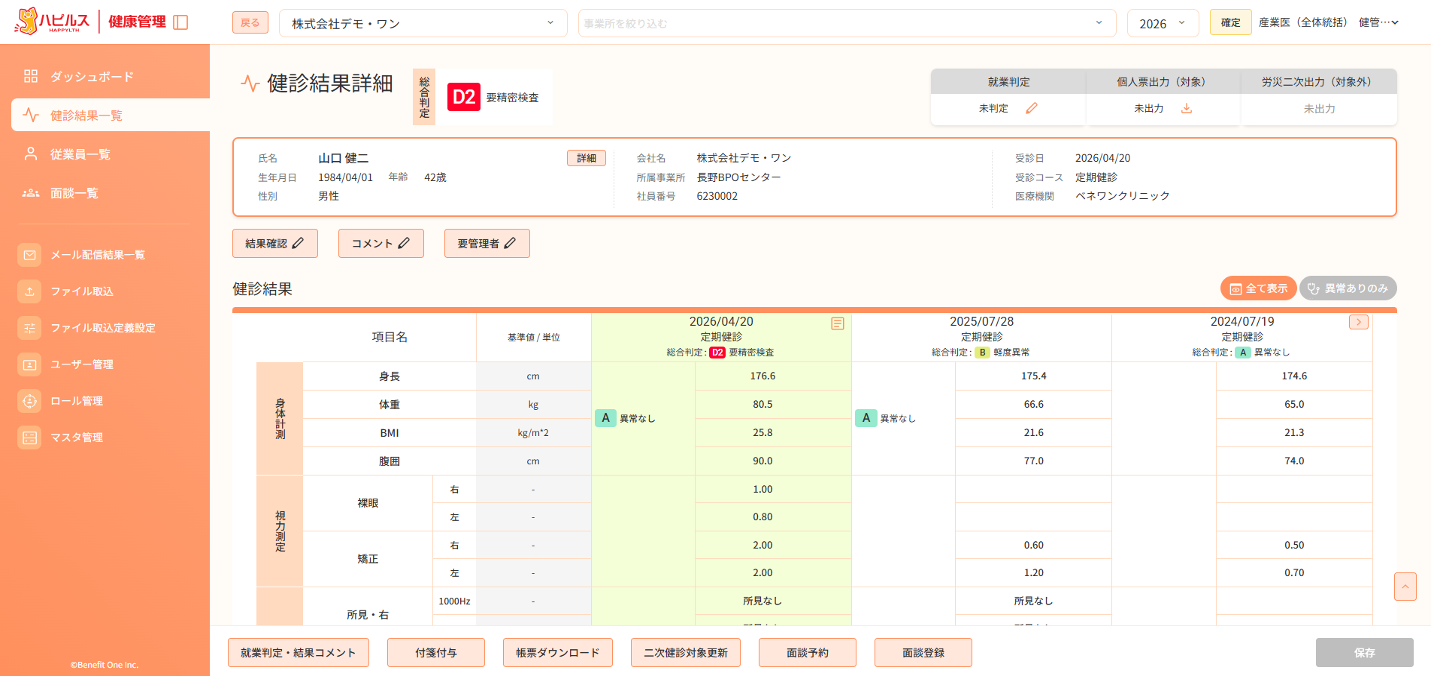Click the ハピルス logo
1431x676 pixels.
coord(52,21)
